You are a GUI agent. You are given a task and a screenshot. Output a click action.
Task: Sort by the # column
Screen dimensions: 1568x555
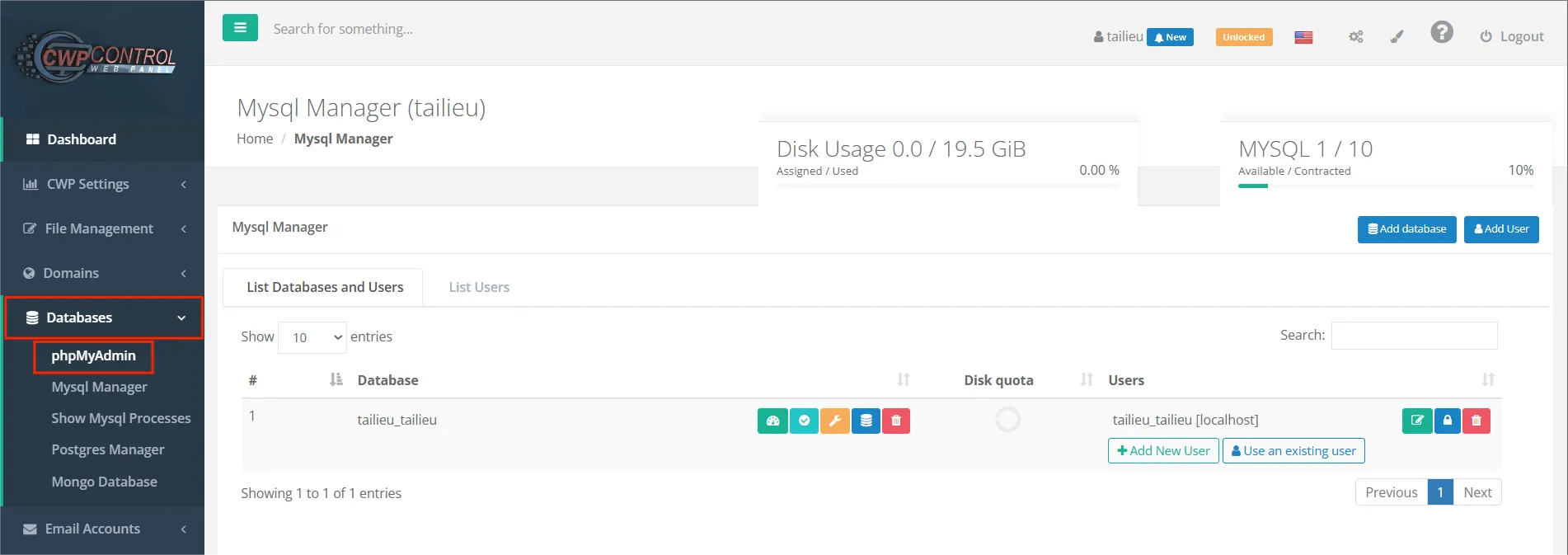point(336,379)
